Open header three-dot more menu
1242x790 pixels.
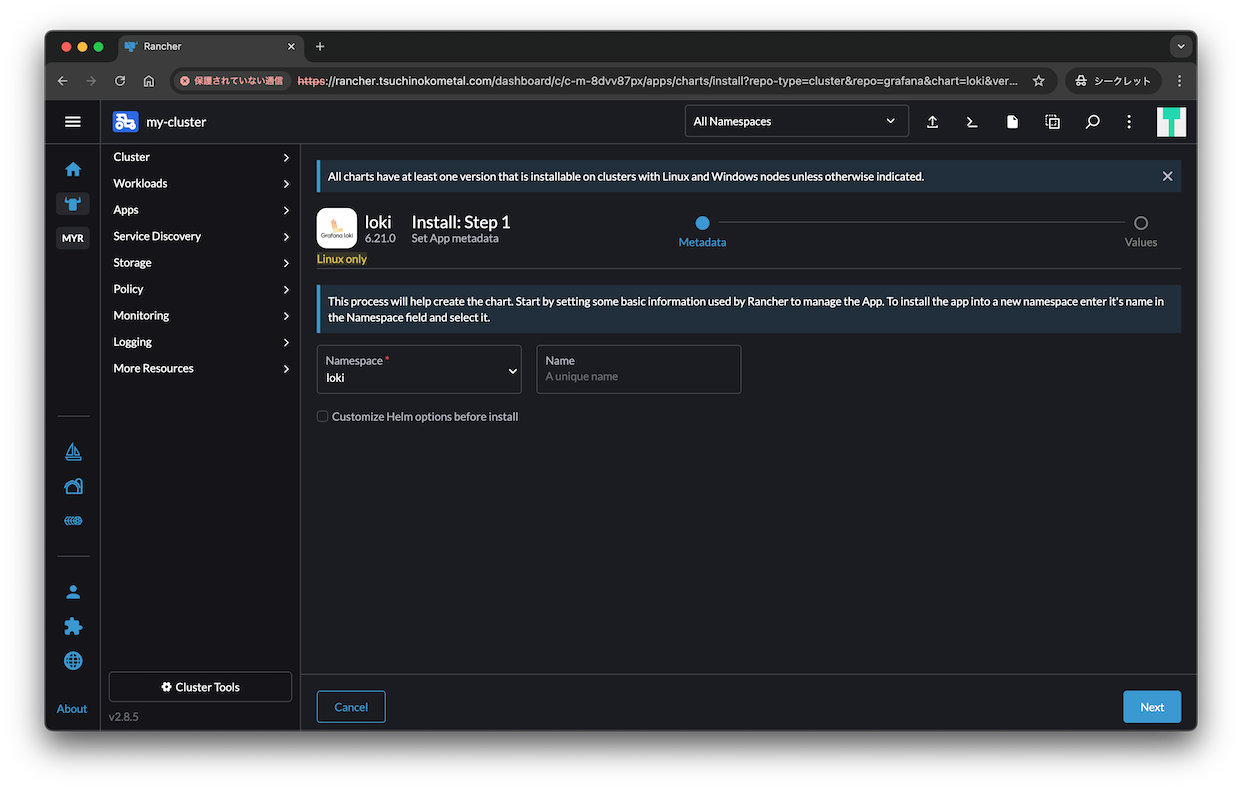click(x=1129, y=121)
